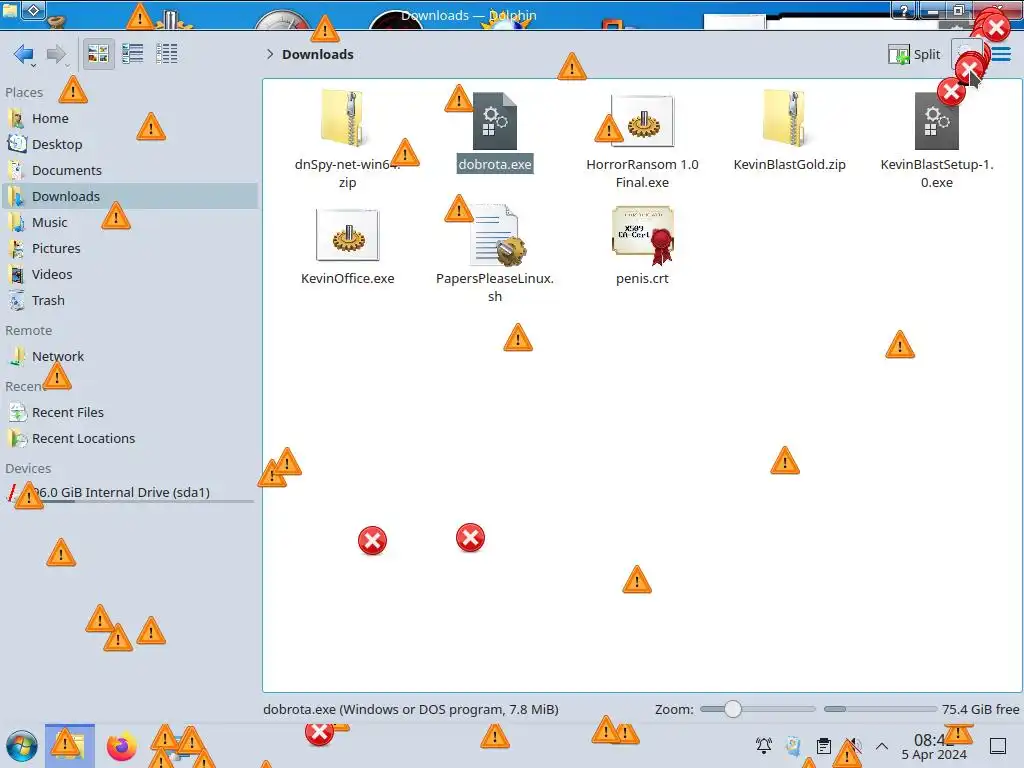
Task: Click the free disk space bar
Action: [880, 709]
